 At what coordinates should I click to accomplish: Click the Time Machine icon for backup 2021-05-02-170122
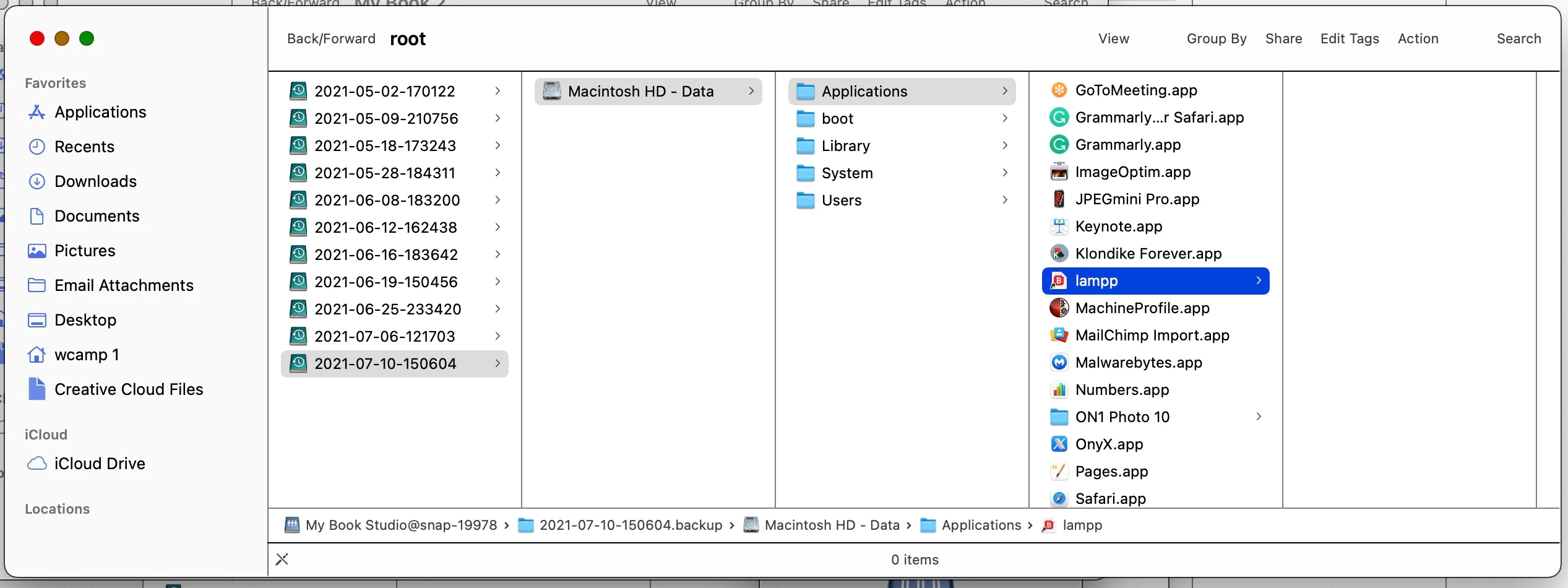[298, 92]
